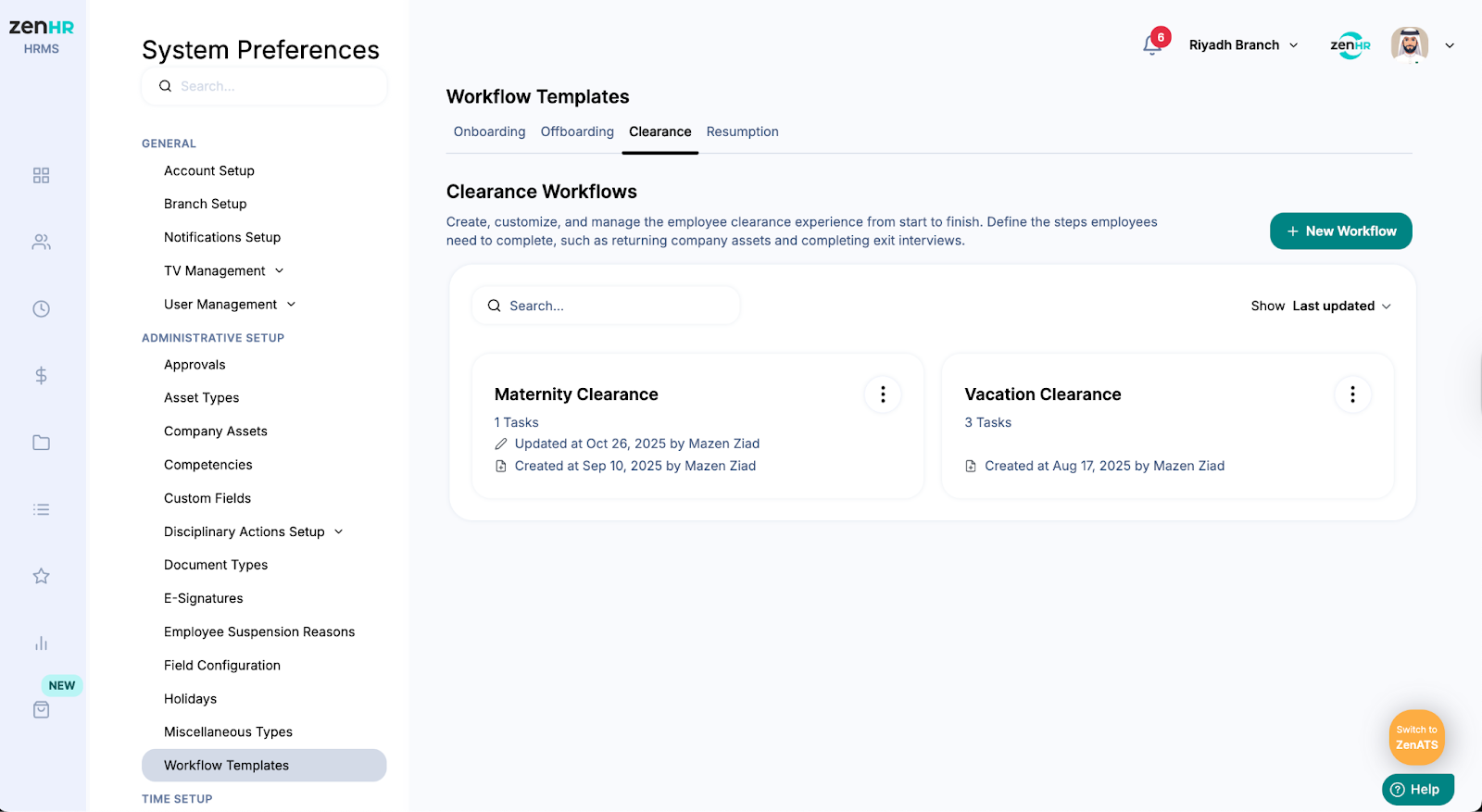
Task: Click the ZenHR company logo in header
Action: pos(1350,44)
